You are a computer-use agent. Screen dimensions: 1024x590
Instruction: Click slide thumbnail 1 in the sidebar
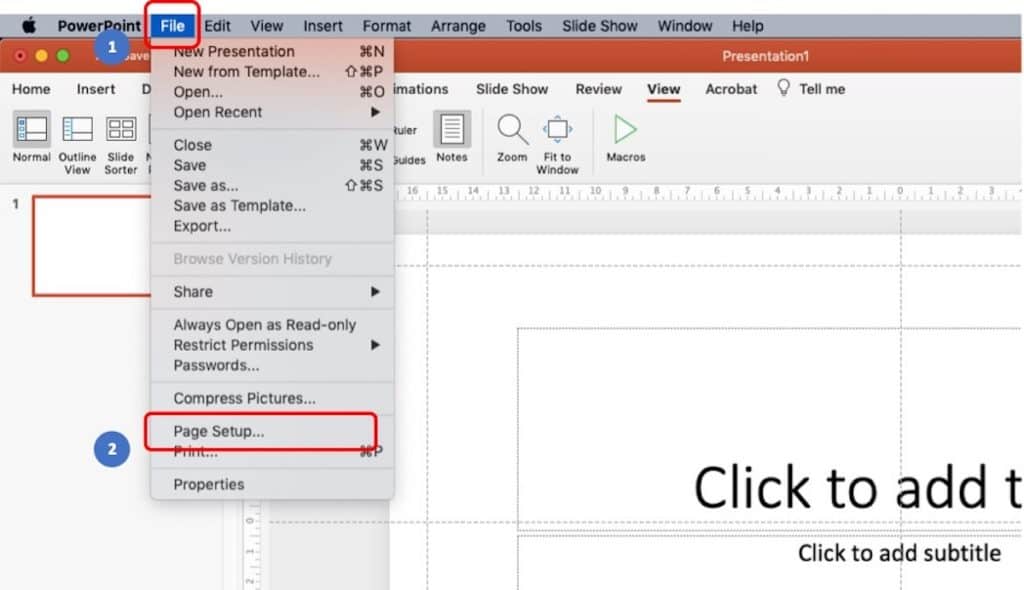click(90, 246)
